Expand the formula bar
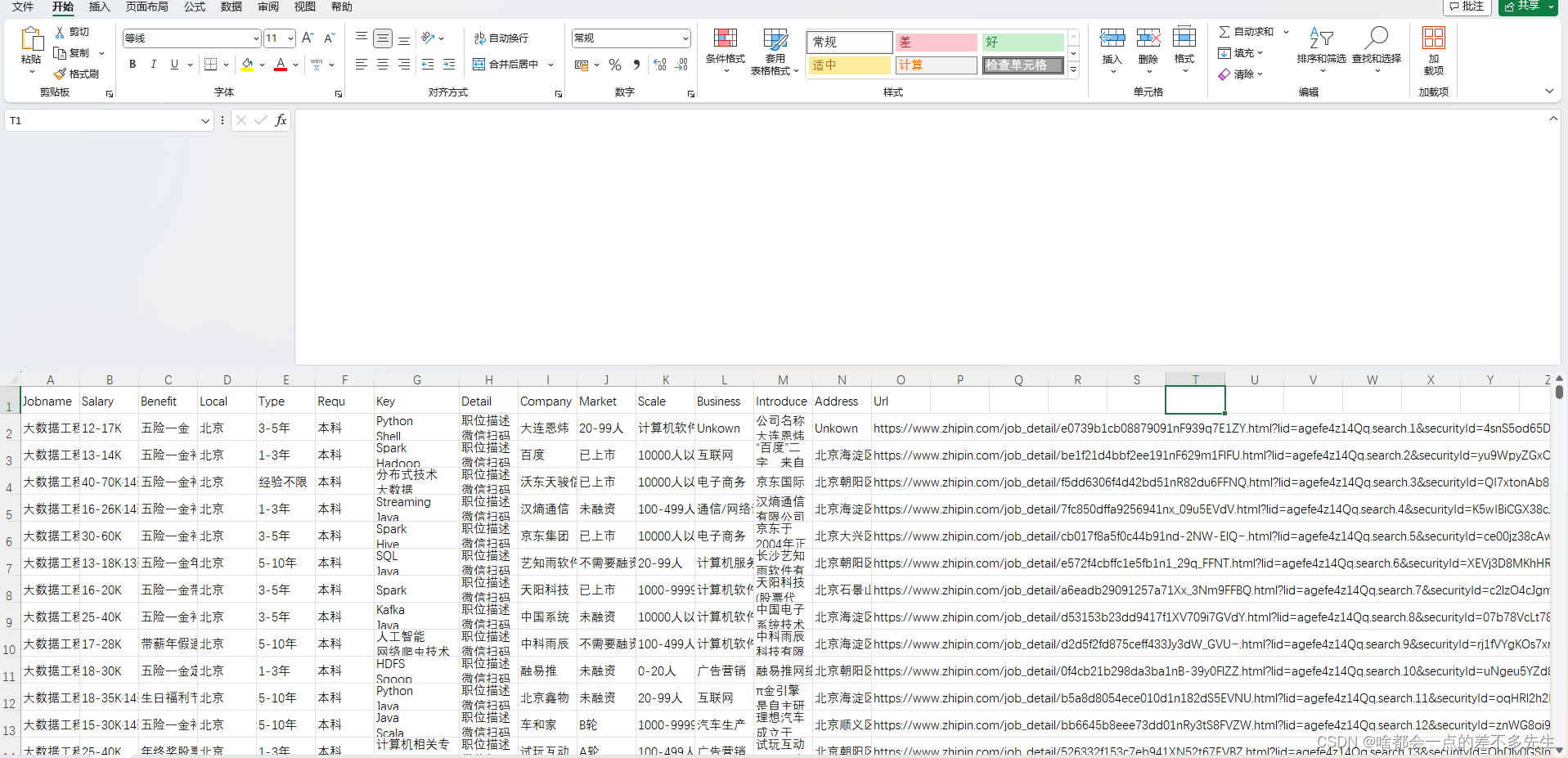This screenshot has width=1568, height=758. [1553, 119]
